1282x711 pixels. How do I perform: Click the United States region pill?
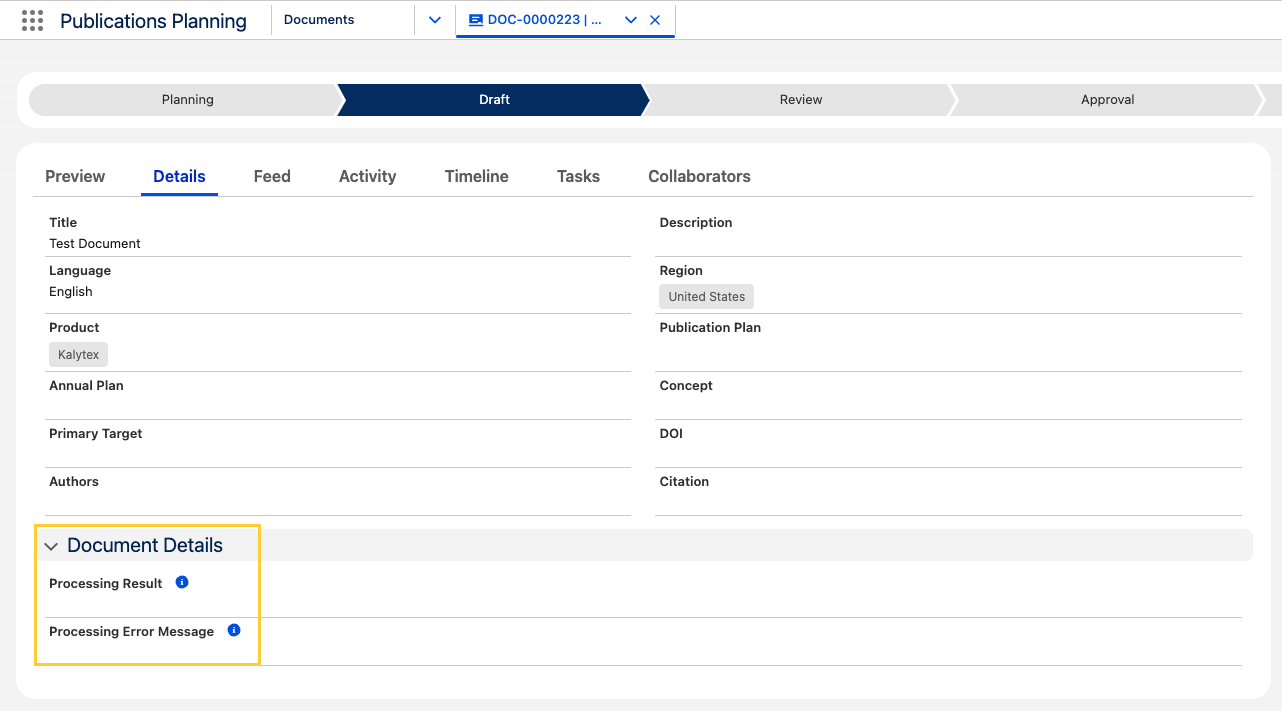click(x=707, y=296)
